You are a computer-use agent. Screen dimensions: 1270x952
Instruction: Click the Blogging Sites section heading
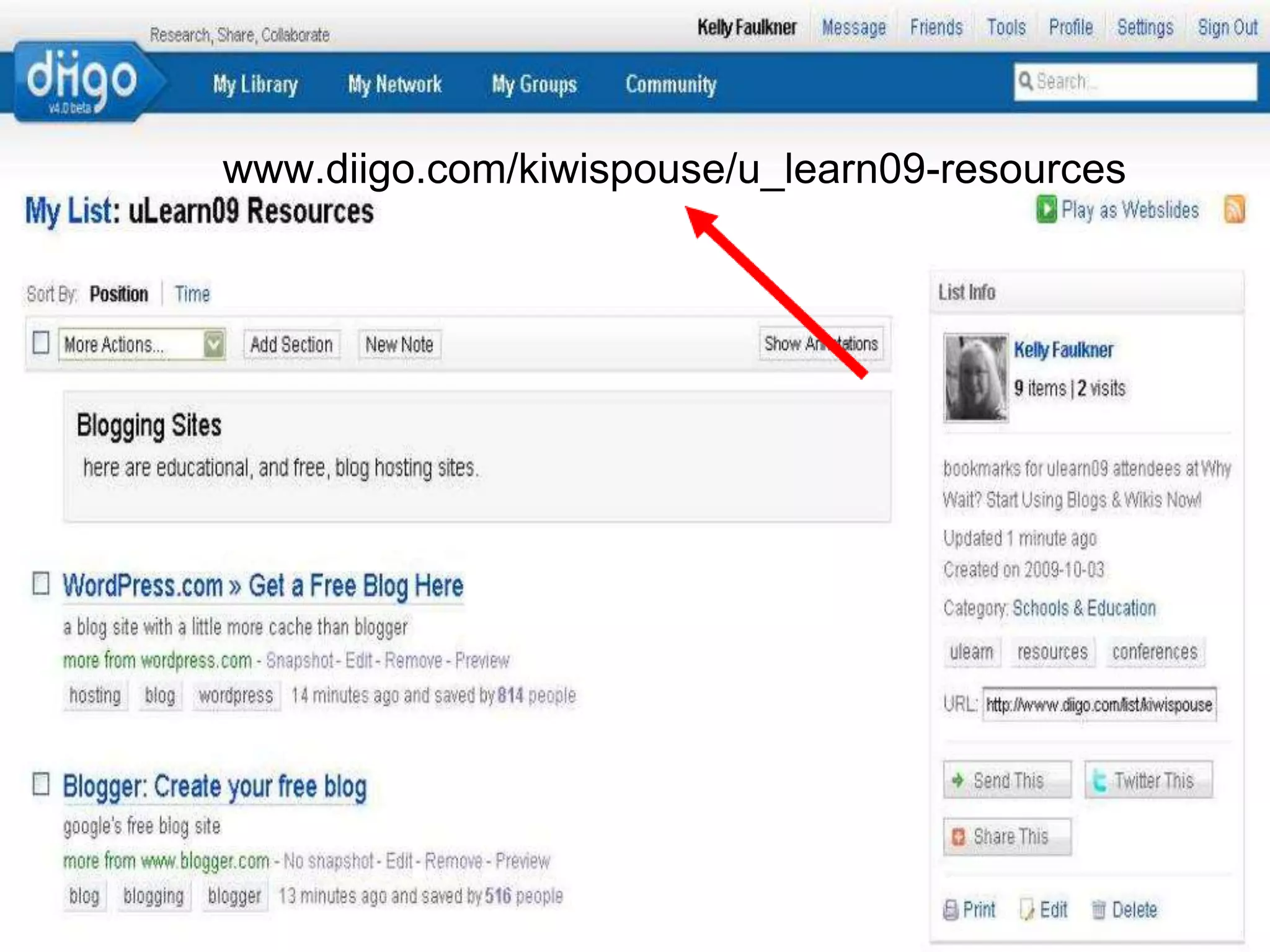(x=149, y=426)
